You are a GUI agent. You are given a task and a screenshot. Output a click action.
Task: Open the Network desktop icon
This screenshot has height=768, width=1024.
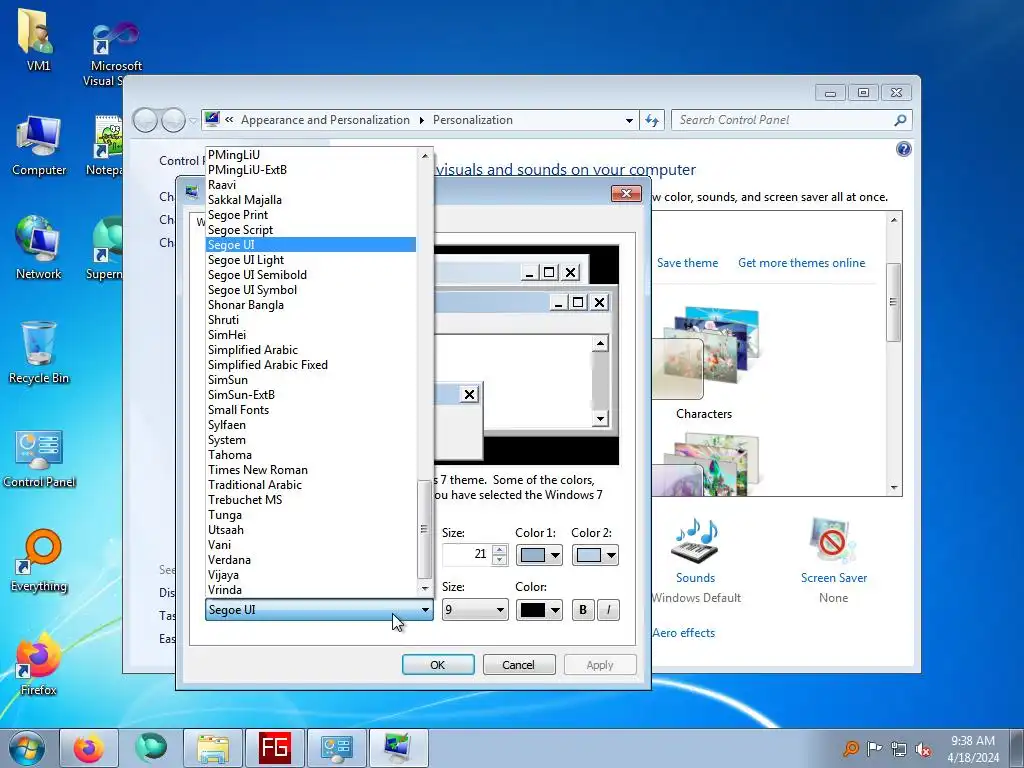click(x=39, y=248)
